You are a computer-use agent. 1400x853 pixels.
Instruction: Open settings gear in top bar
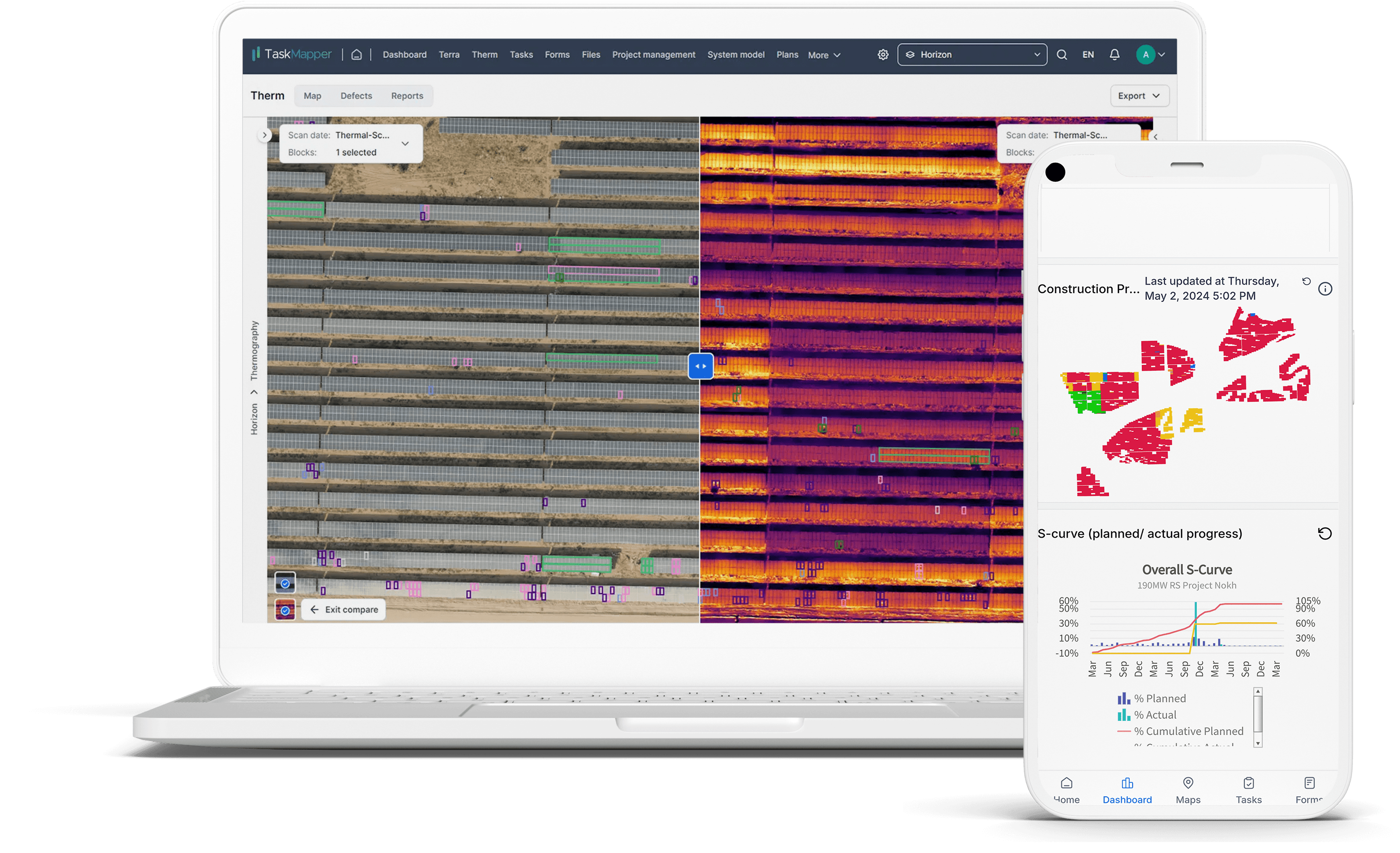pyautogui.click(x=882, y=54)
